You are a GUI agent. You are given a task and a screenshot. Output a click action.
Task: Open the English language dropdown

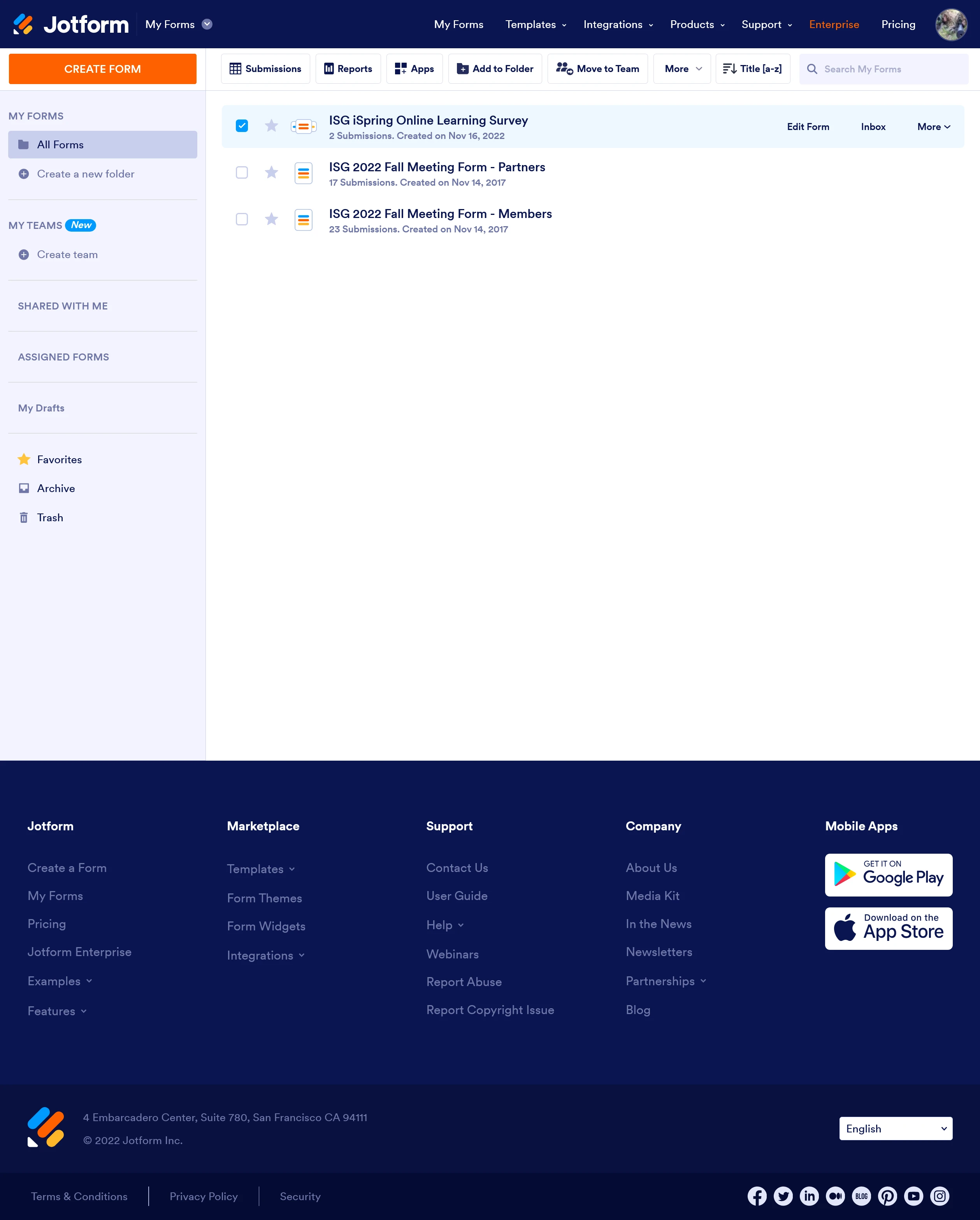point(895,1129)
